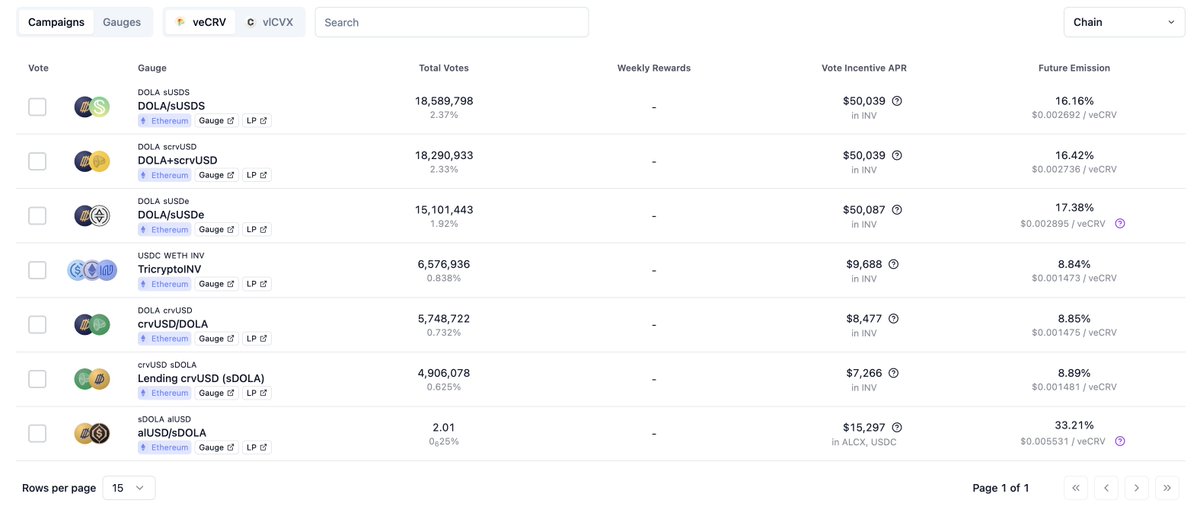This screenshot has height=513, width=1200.
Task: Open LP link for Lending crvUSD (sDOLA)
Action: click(257, 393)
